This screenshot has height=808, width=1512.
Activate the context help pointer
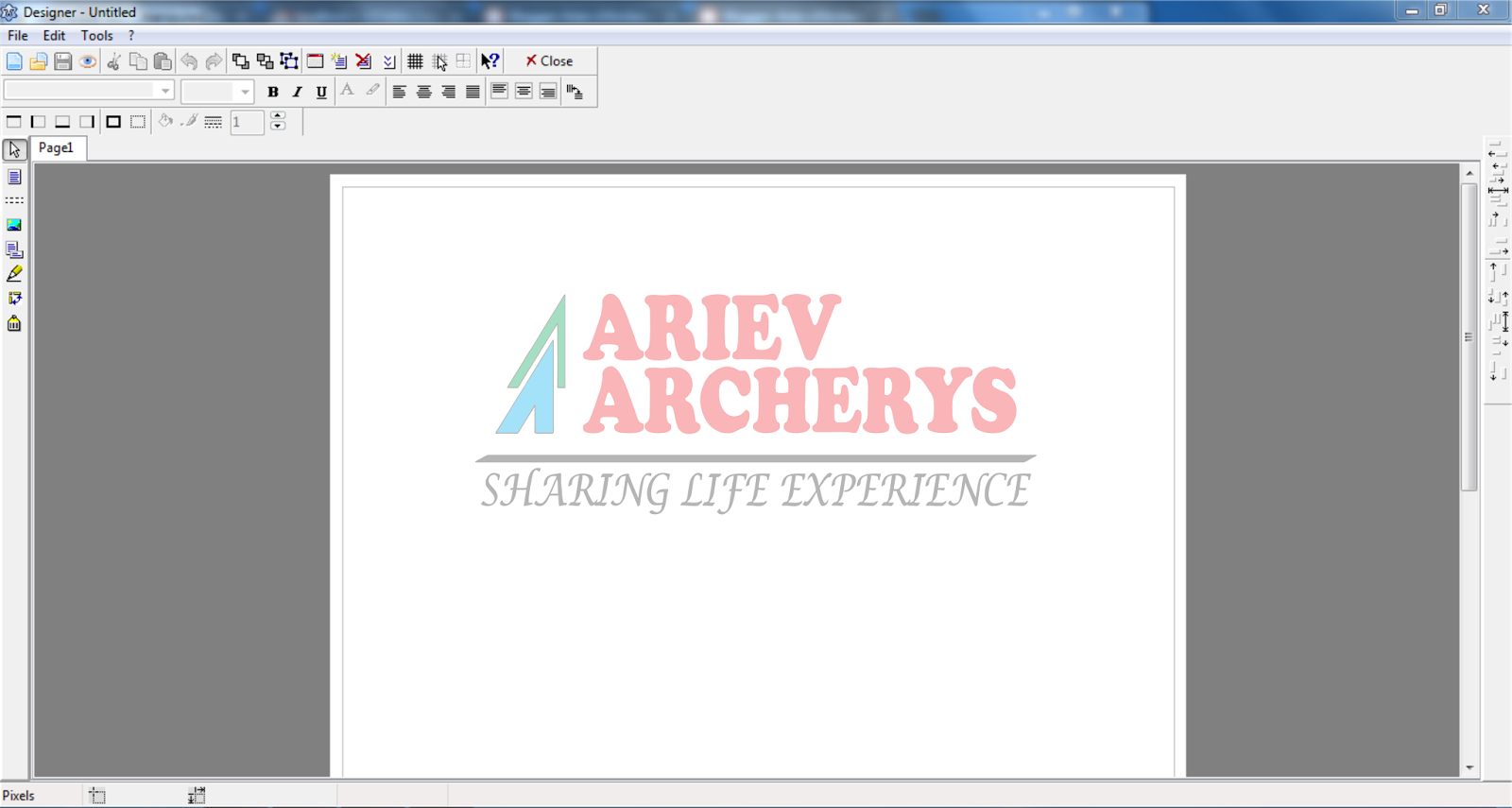tap(490, 61)
